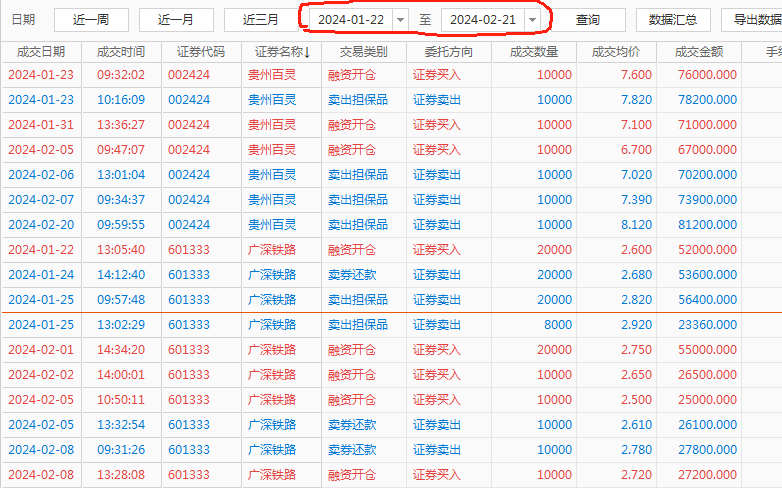The height and width of the screenshot is (488, 782).
Task: Click the 近一周 quick range button
Action: pos(91,20)
